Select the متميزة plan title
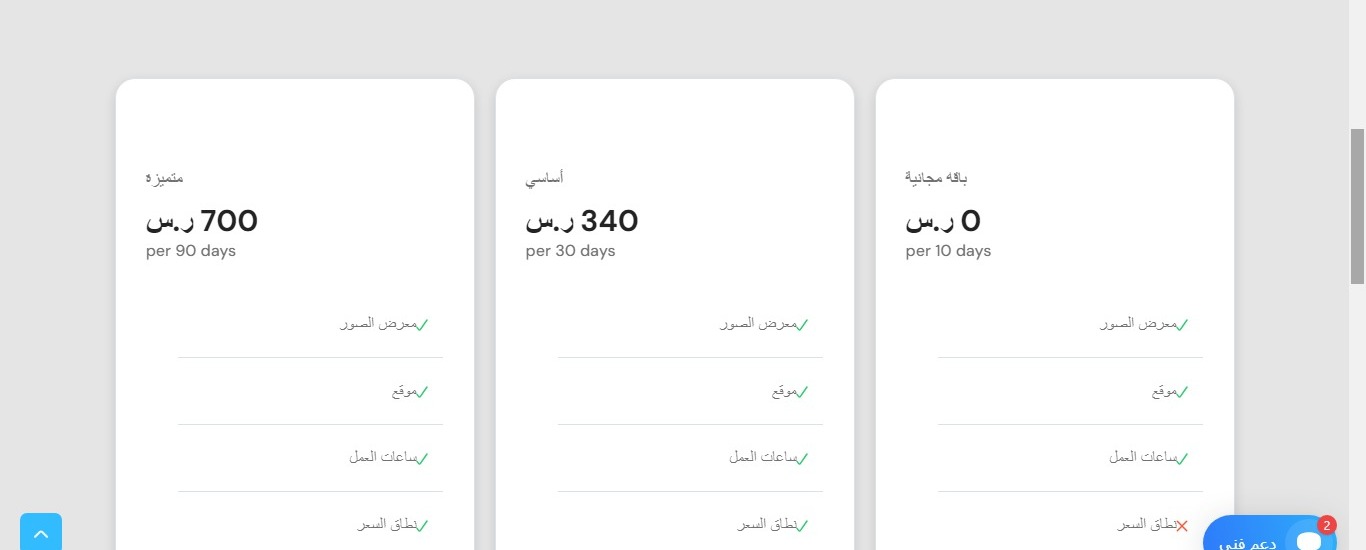 point(164,178)
